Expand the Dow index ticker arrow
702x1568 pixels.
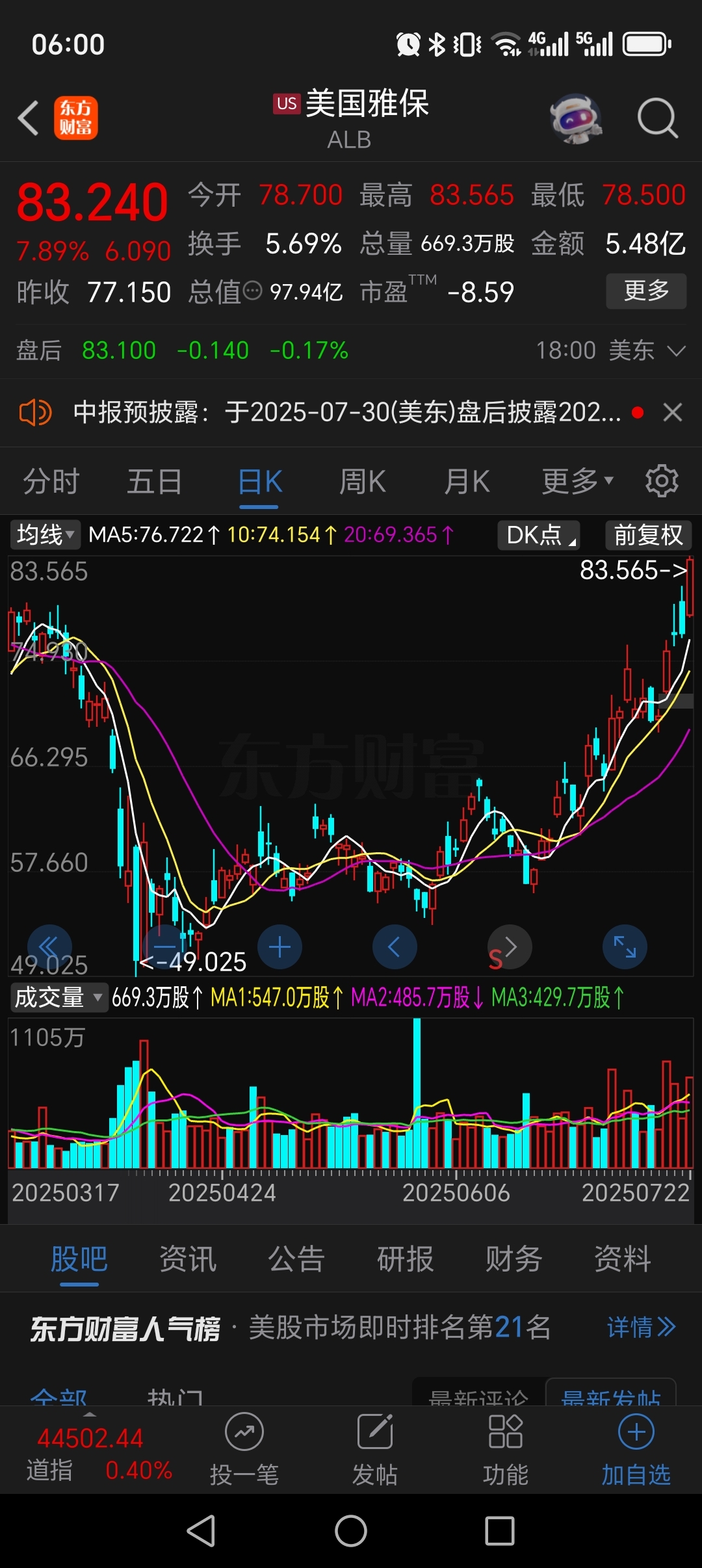(x=90, y=1413)
